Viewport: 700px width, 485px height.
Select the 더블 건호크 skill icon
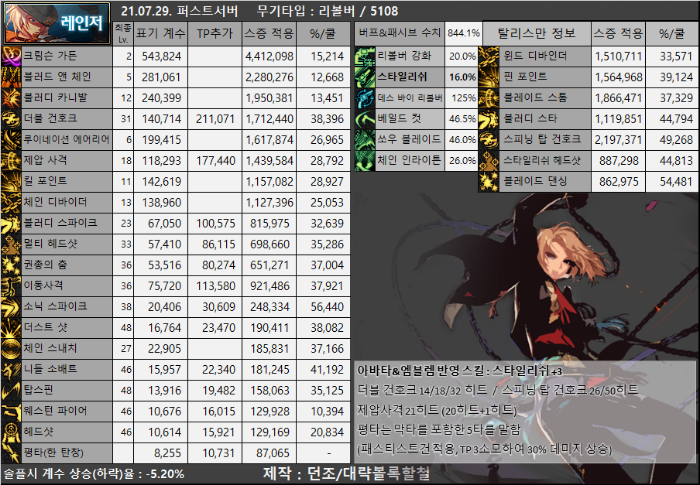[10, 118]
